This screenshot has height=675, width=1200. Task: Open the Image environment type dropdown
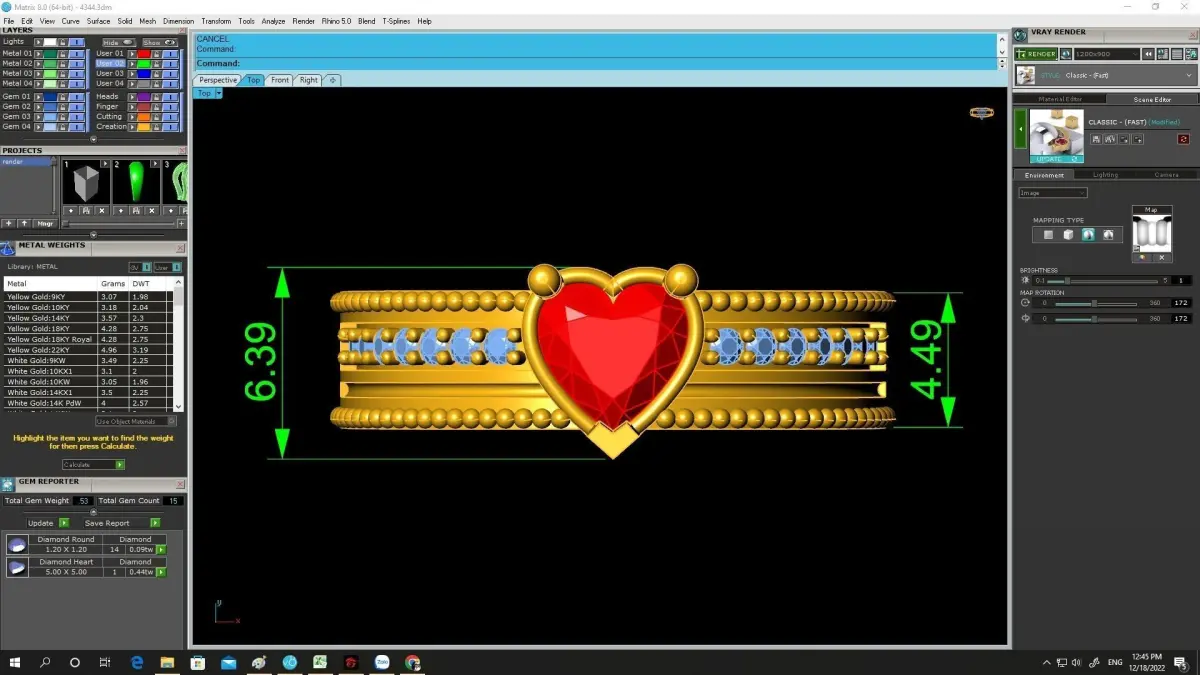(1052, 193)
